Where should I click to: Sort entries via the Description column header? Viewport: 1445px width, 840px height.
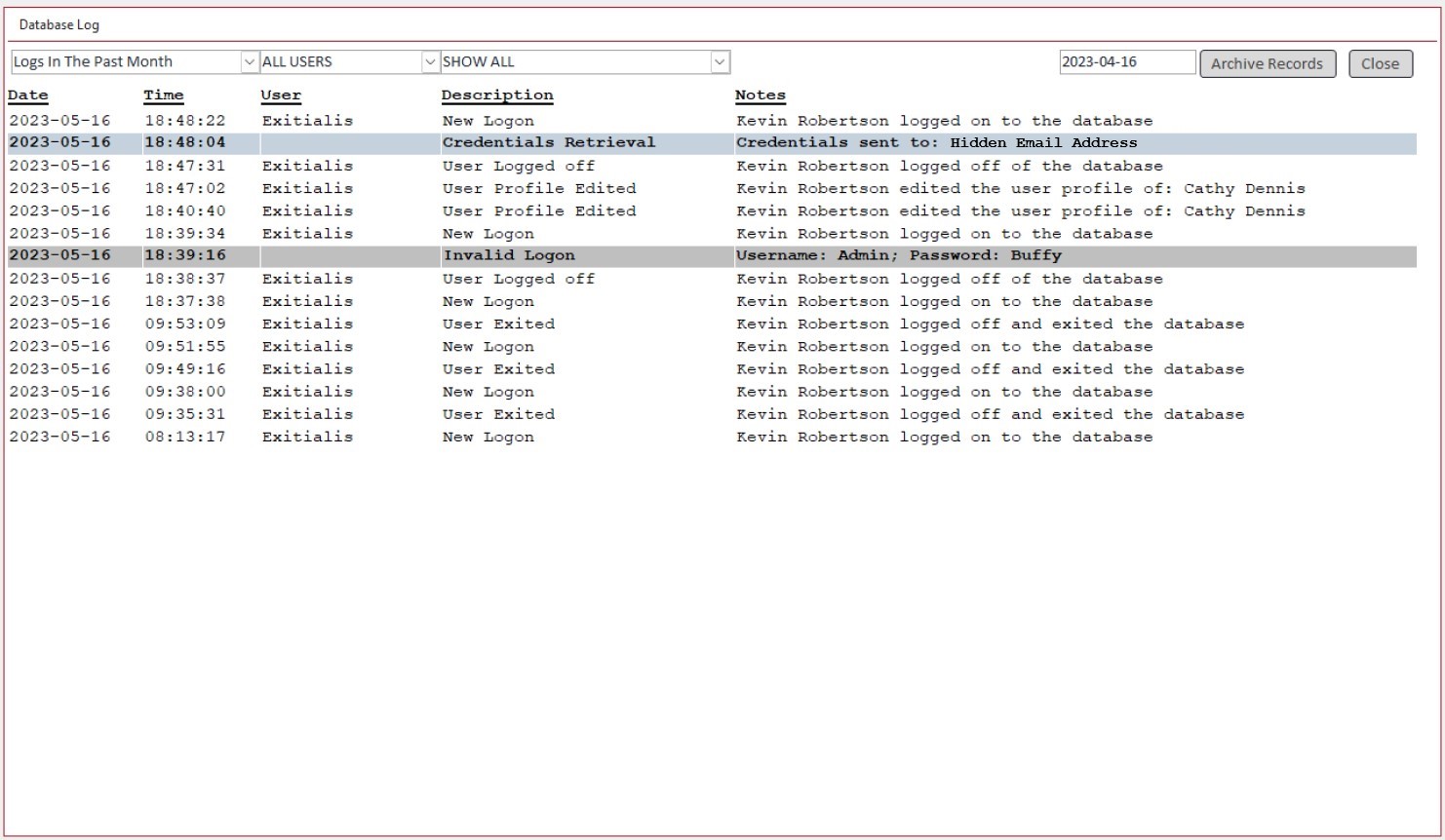point(497,95)
